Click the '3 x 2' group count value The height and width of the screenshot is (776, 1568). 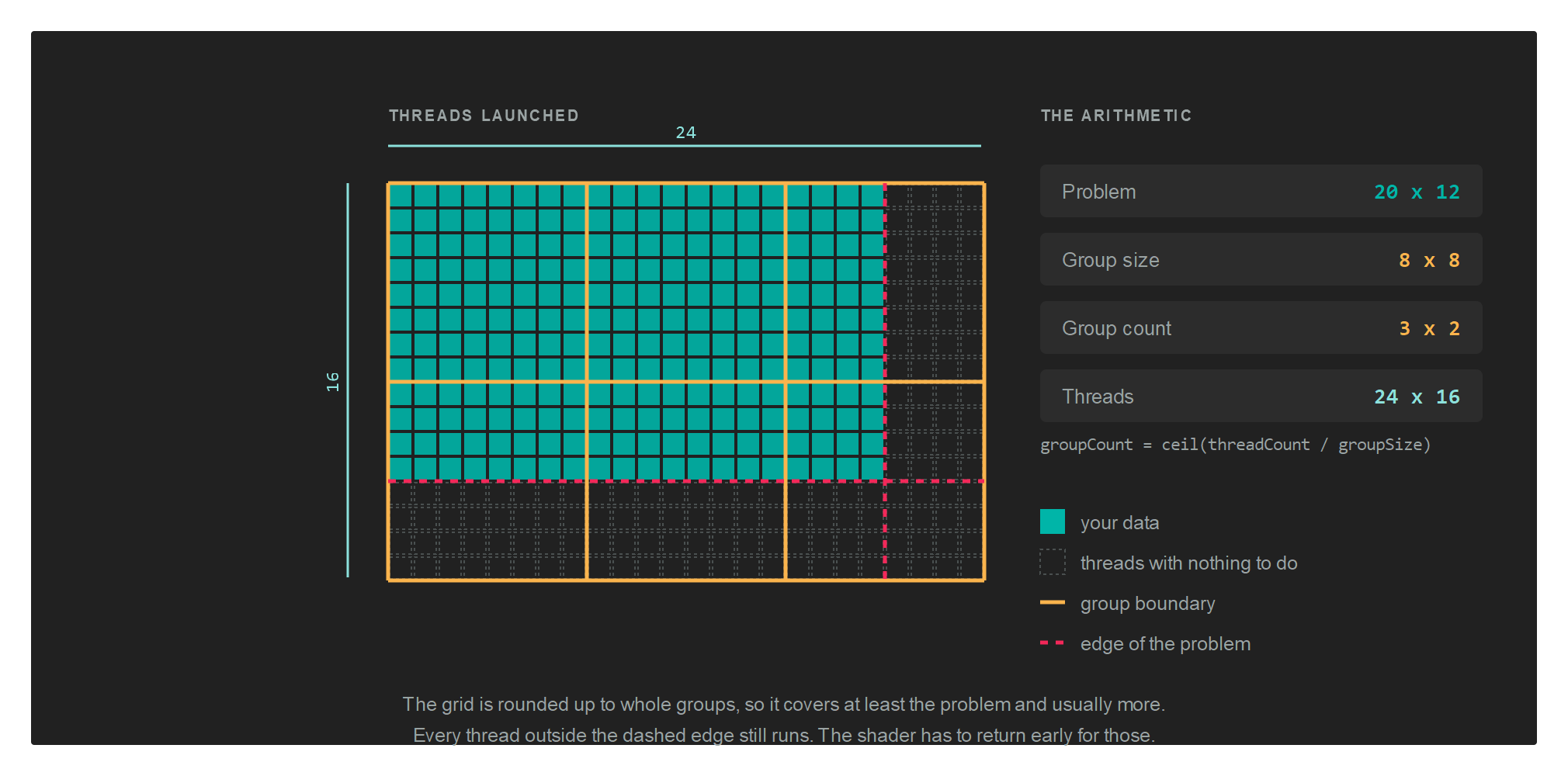pyautogui.click(x=1429, y=328)
